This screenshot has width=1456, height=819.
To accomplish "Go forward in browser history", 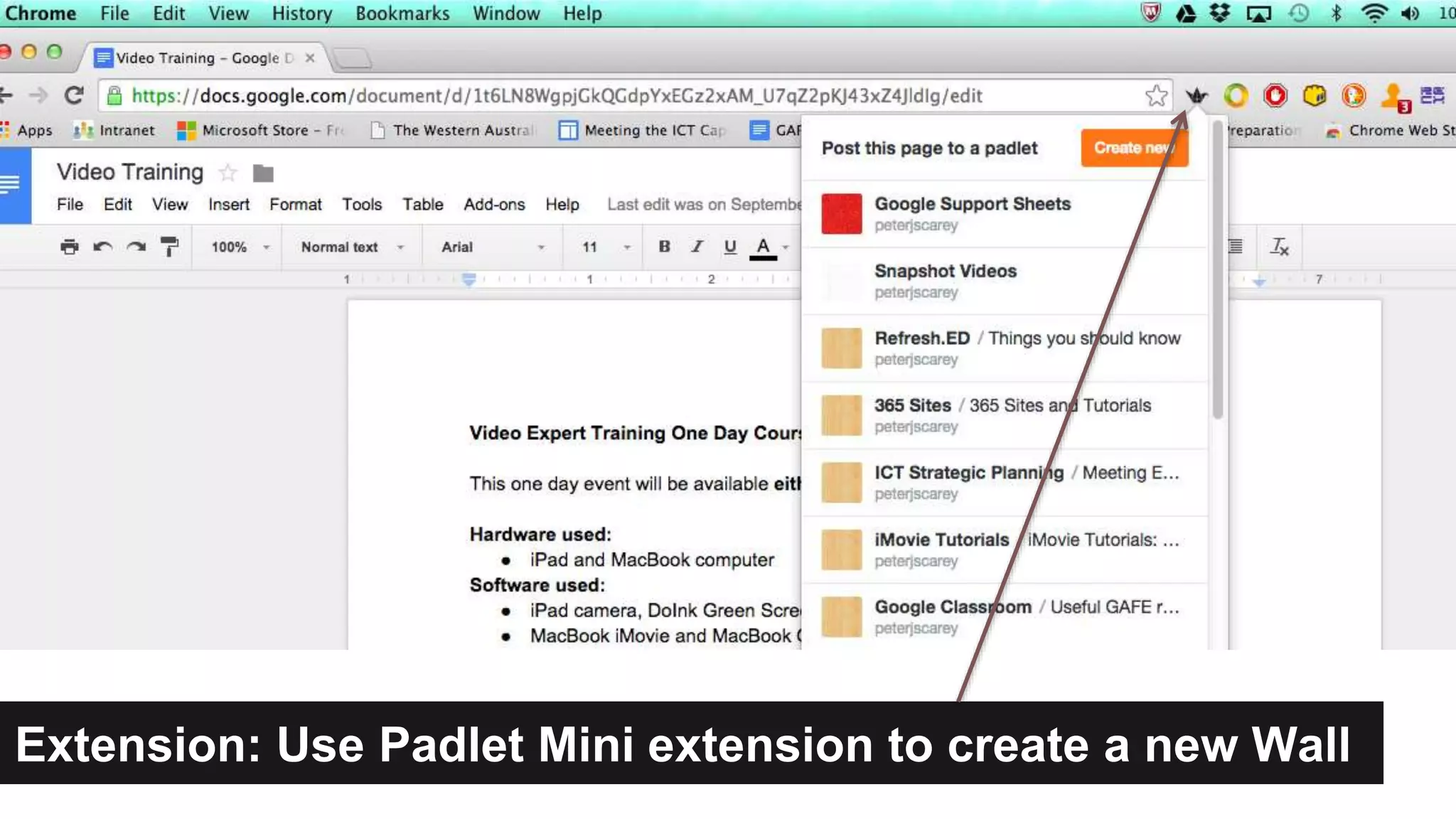I will point(38,95).
